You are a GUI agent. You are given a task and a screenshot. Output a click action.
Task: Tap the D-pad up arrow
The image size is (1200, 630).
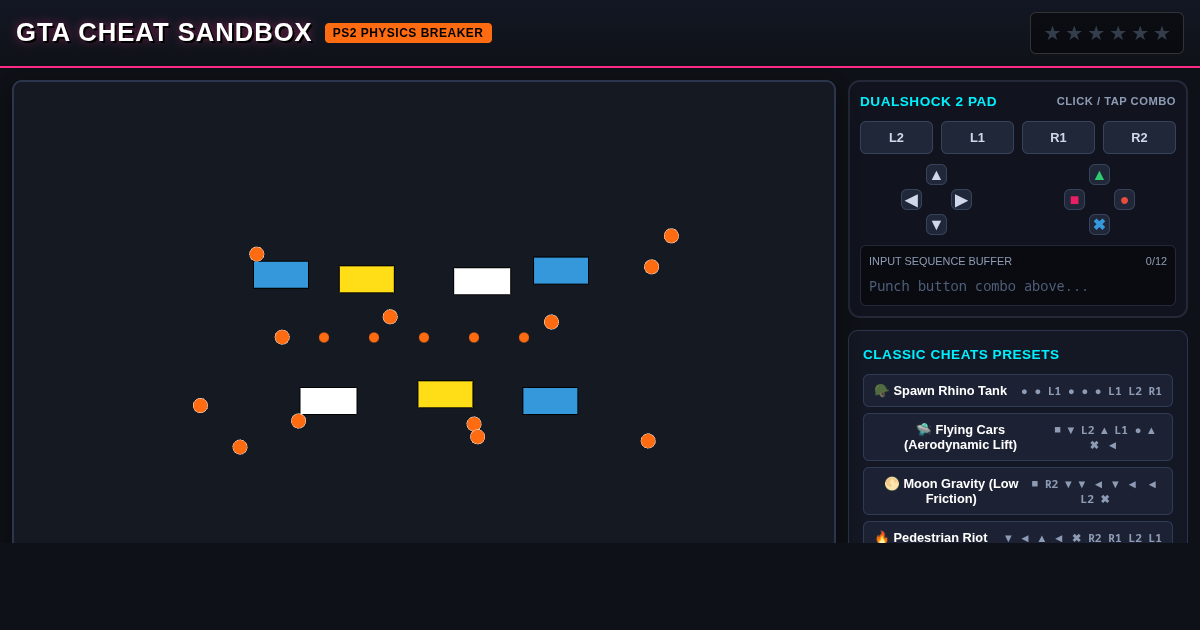pos(936,175)
